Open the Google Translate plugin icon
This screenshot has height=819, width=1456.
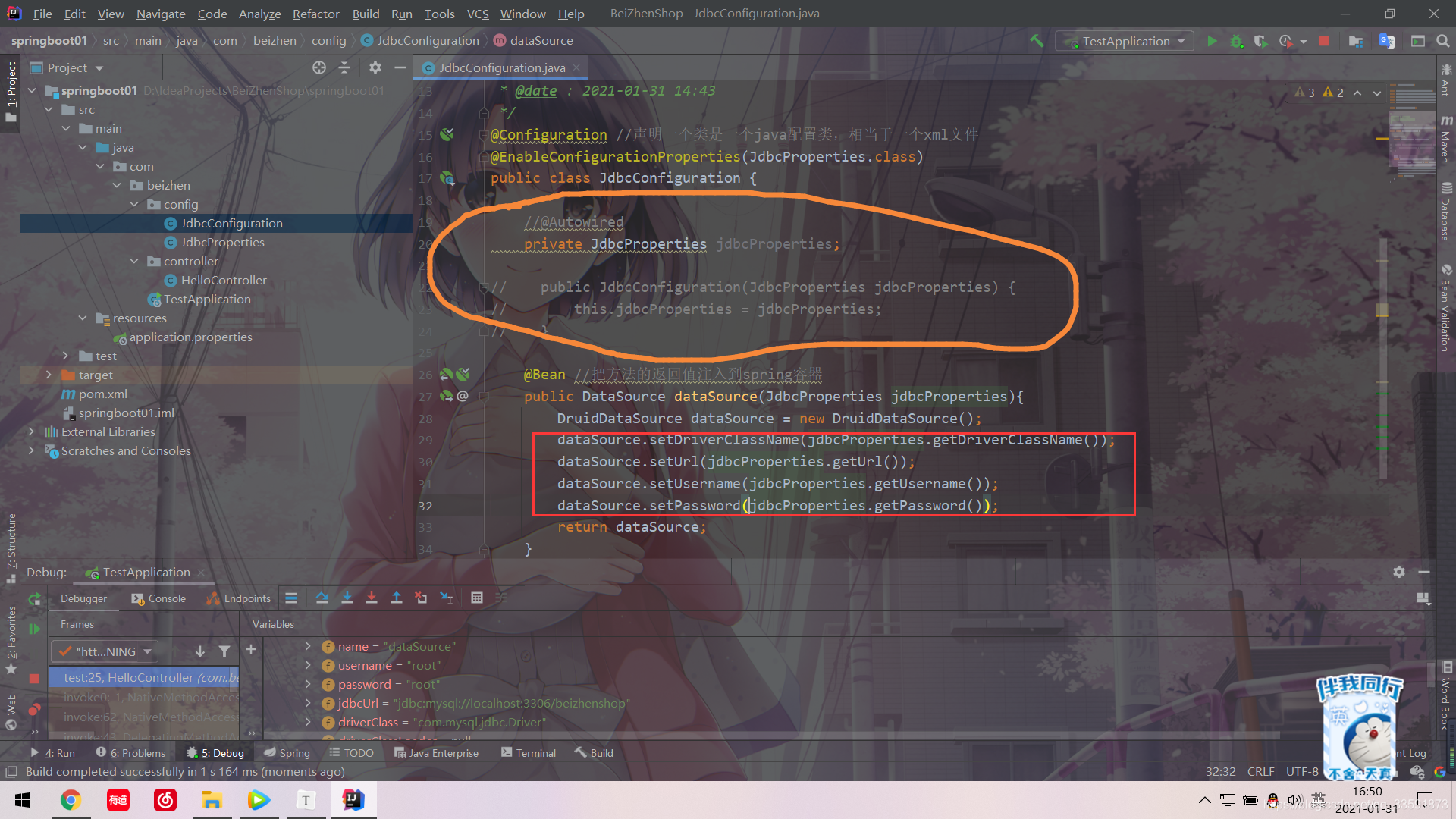point(1387,41)
